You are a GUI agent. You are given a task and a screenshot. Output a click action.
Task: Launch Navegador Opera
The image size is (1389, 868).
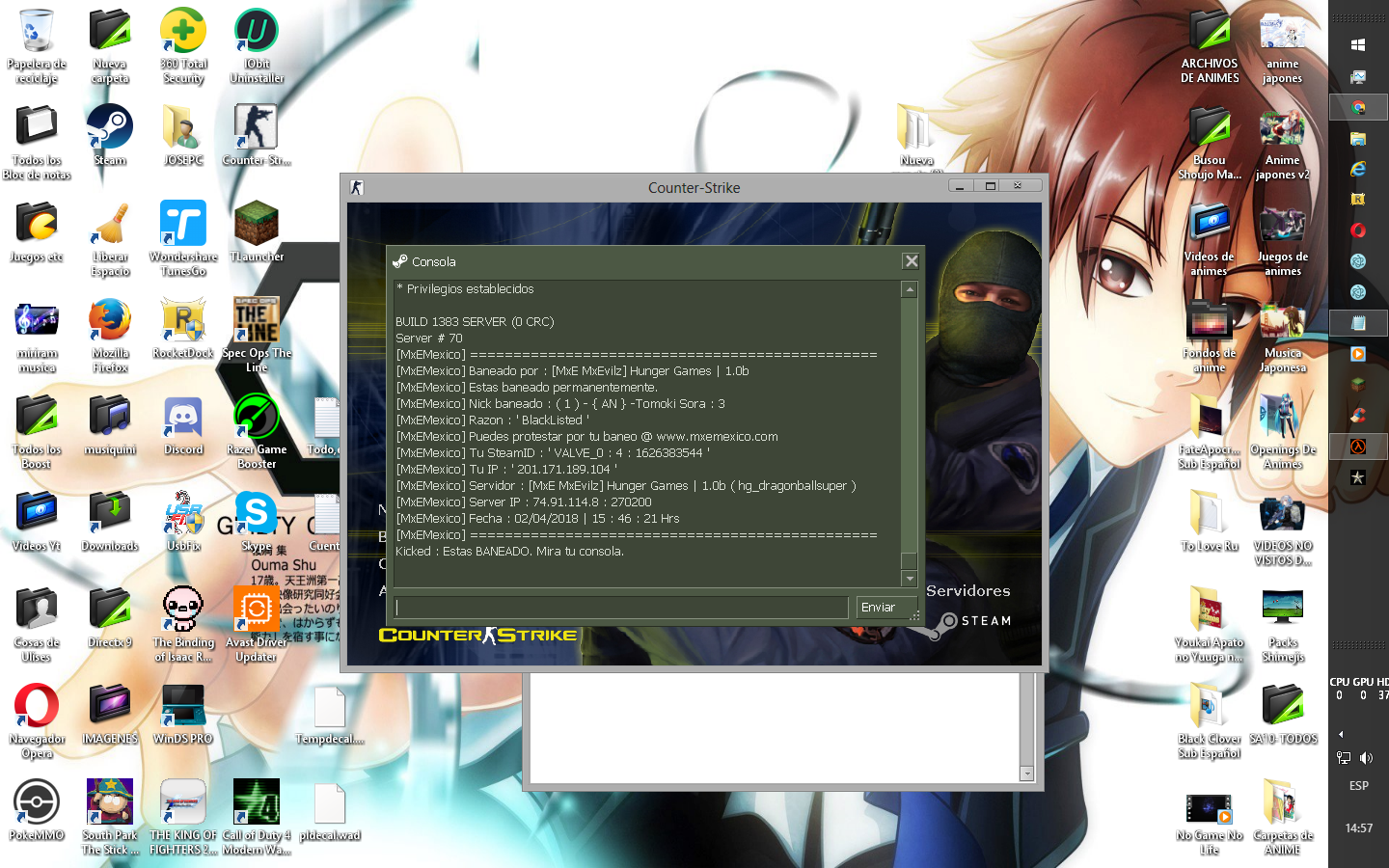[37, 720]
